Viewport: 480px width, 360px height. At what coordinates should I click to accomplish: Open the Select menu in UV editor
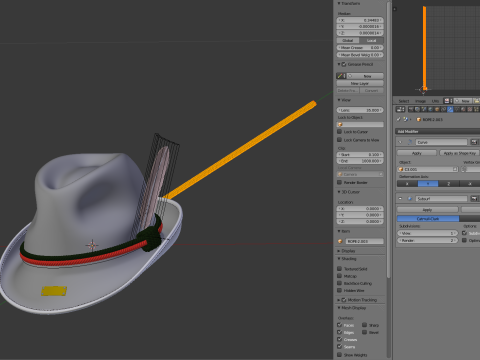[x=404, y=101]
